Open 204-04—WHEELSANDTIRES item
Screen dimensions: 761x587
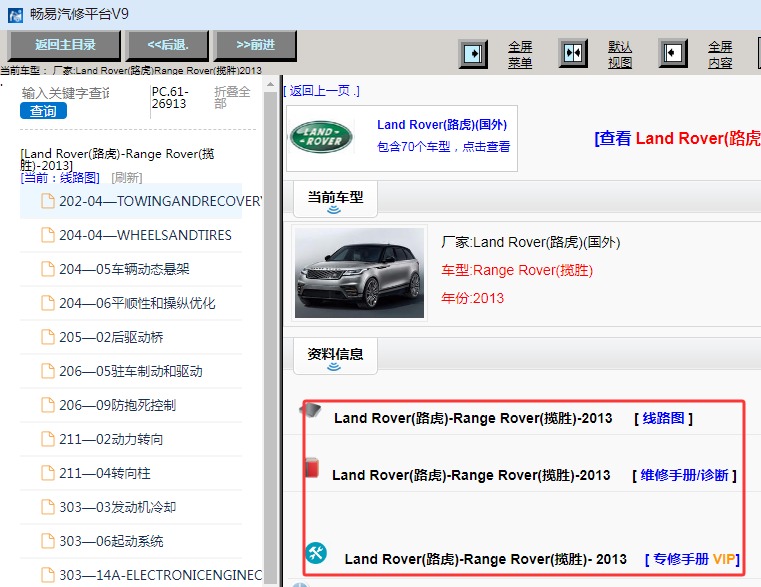tap(131, 235)
